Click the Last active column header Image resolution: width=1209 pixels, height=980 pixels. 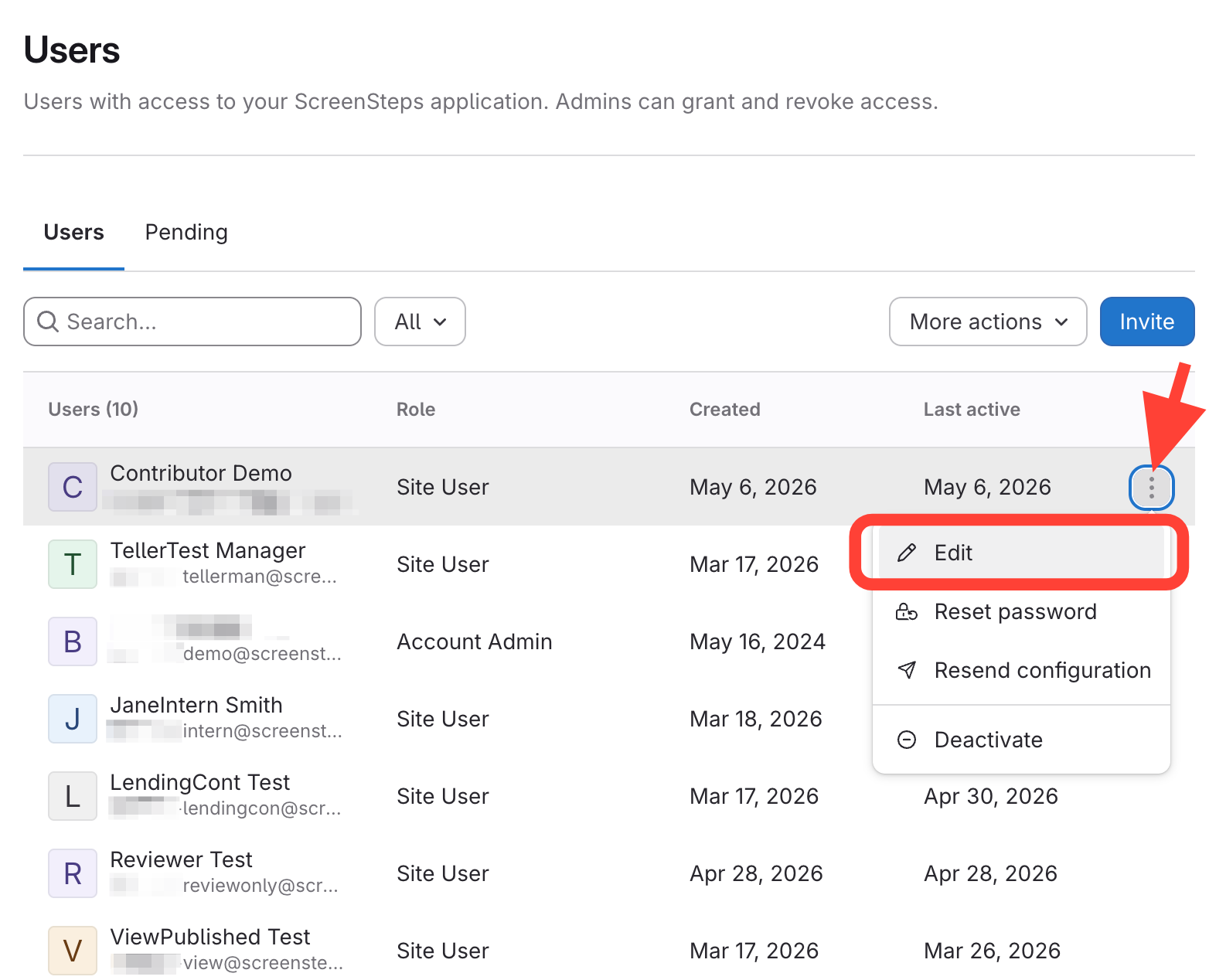click(972, 410)
